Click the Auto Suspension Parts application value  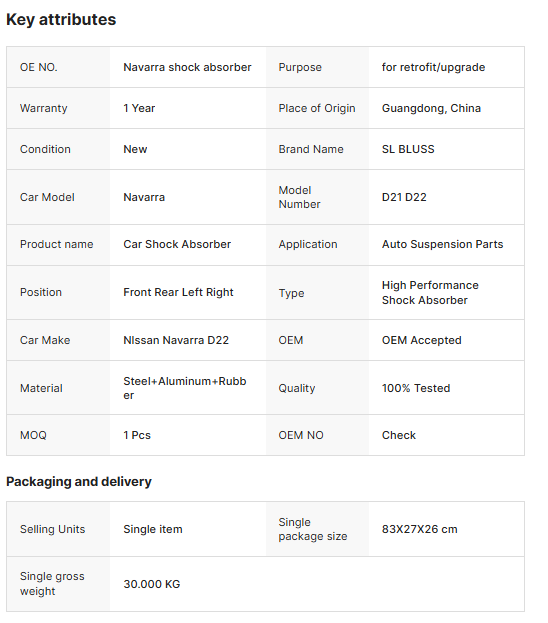pyautogui.click(x=442, y=244)
